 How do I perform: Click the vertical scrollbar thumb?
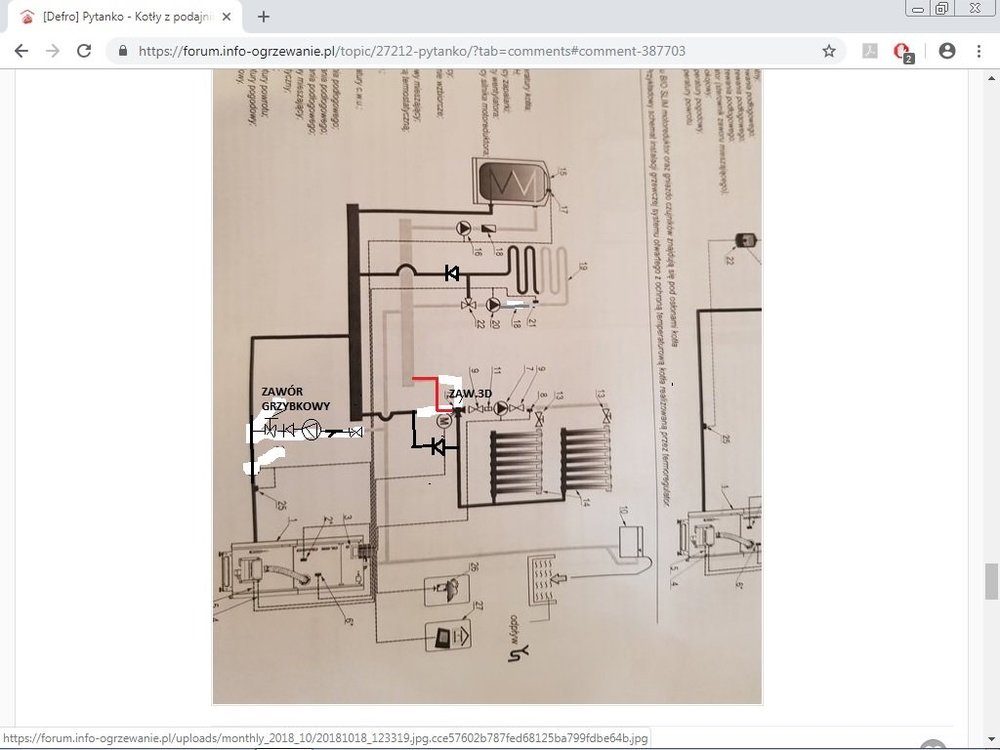(991, 581)
